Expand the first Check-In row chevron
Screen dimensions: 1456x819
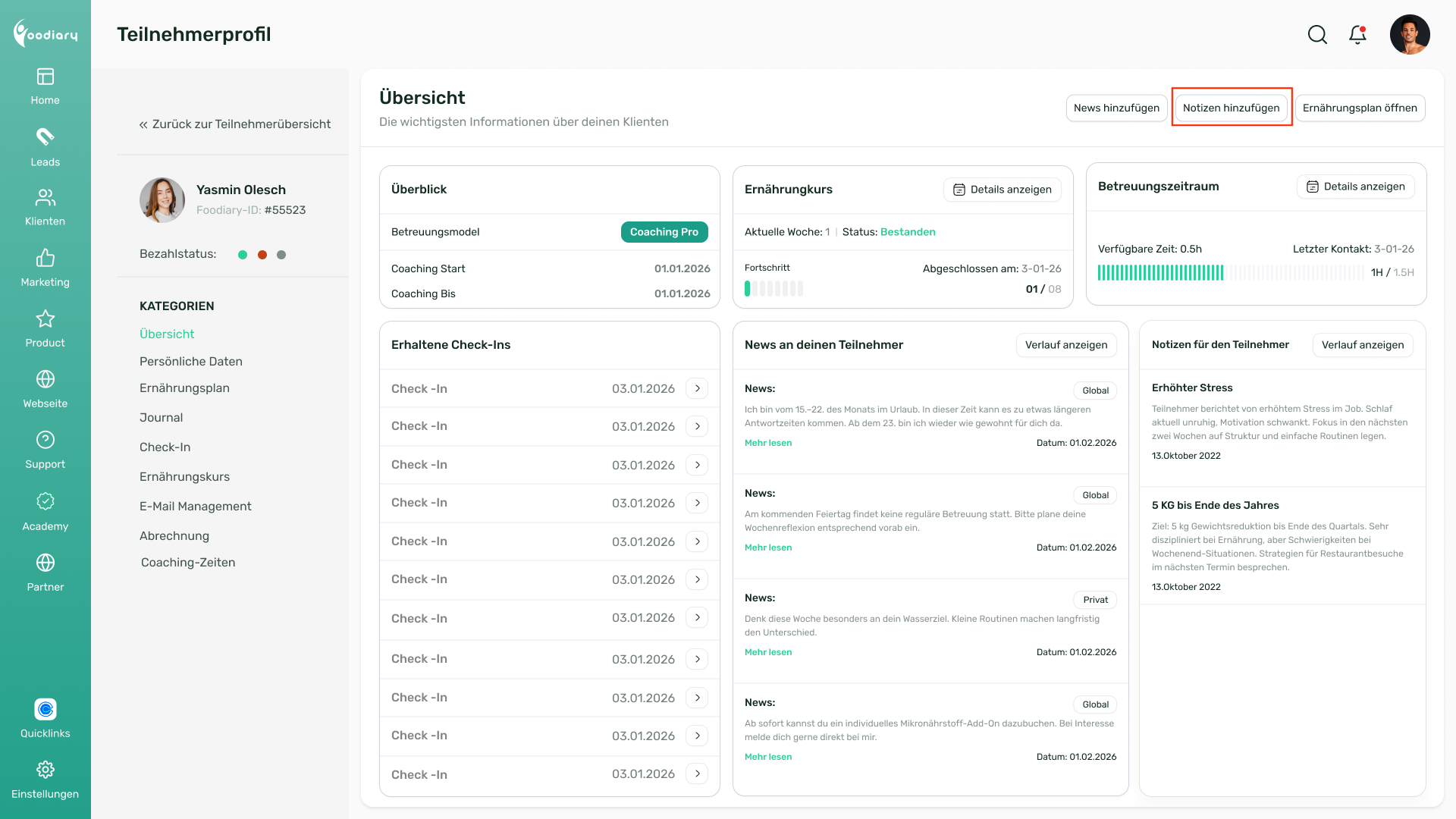[697, 388]
